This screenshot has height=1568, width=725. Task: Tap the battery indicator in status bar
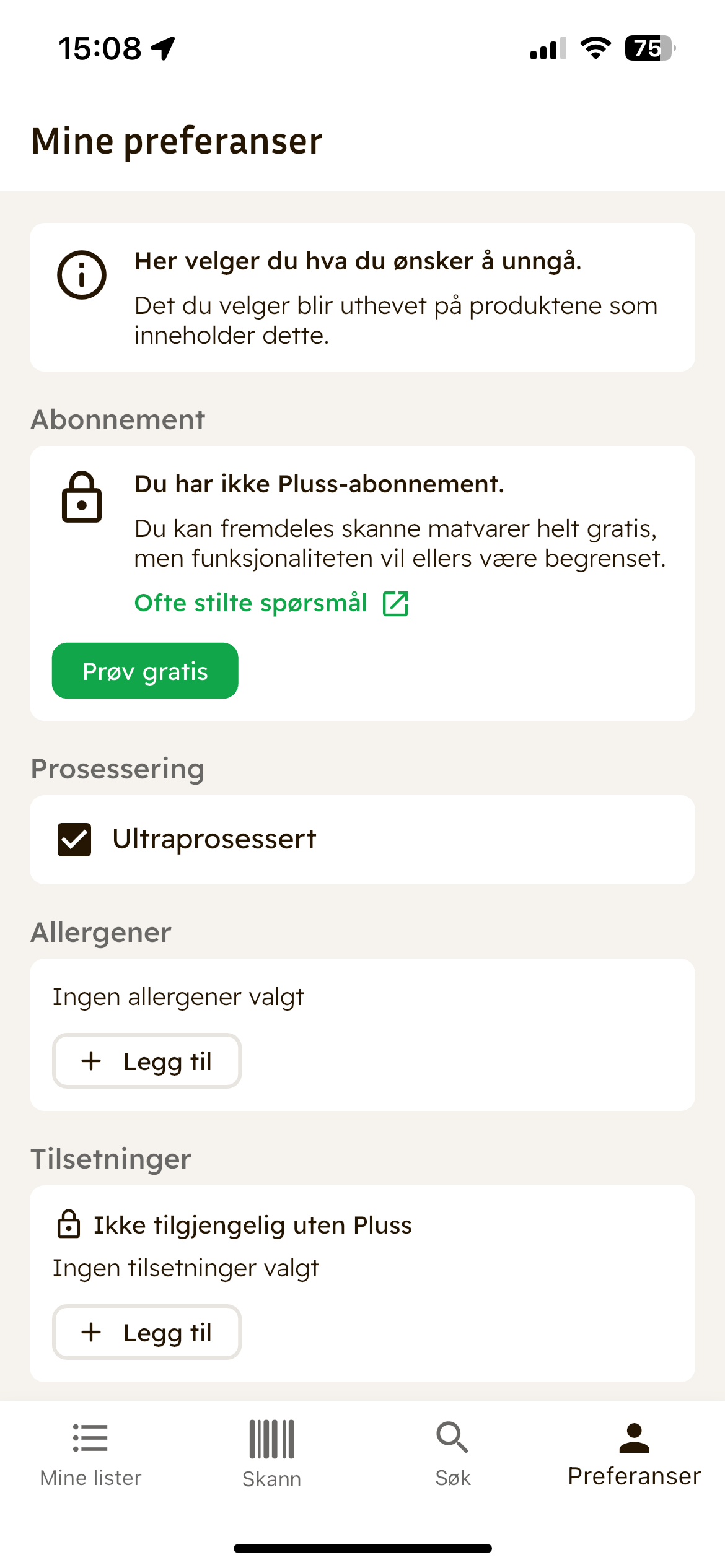click(649, 48)
